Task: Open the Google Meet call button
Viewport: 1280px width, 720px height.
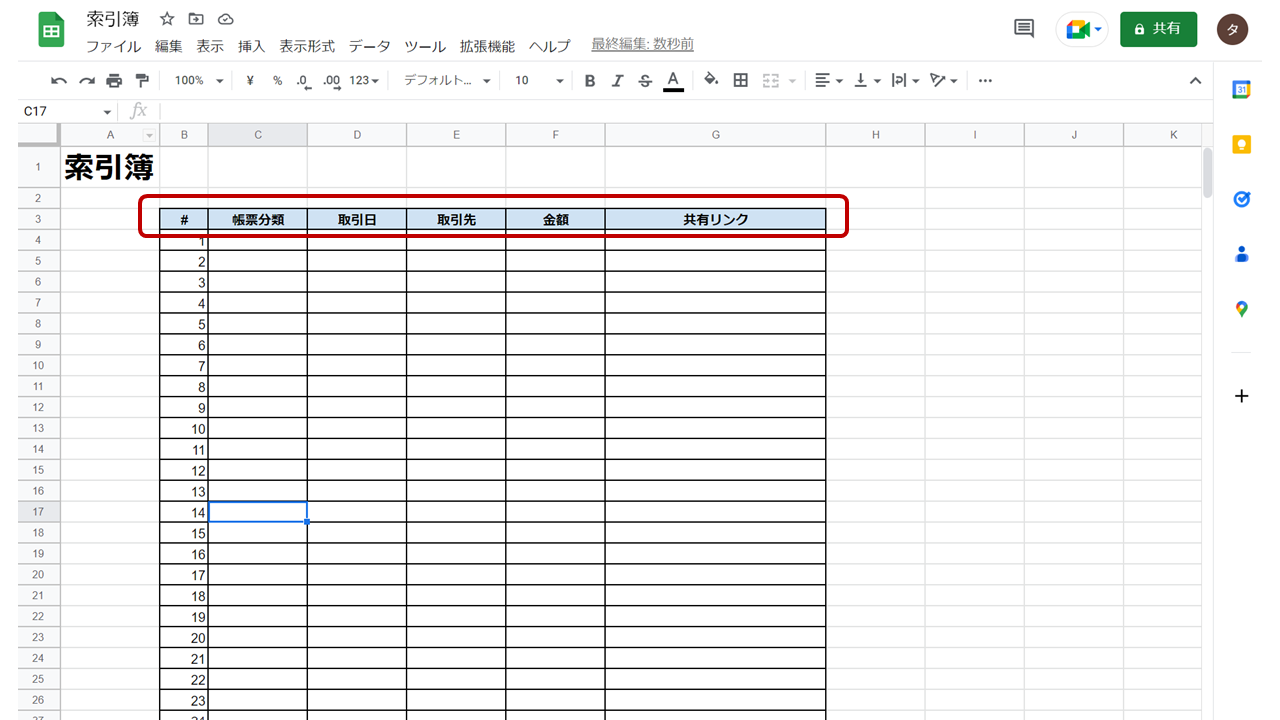Action: coord(1083,30)
